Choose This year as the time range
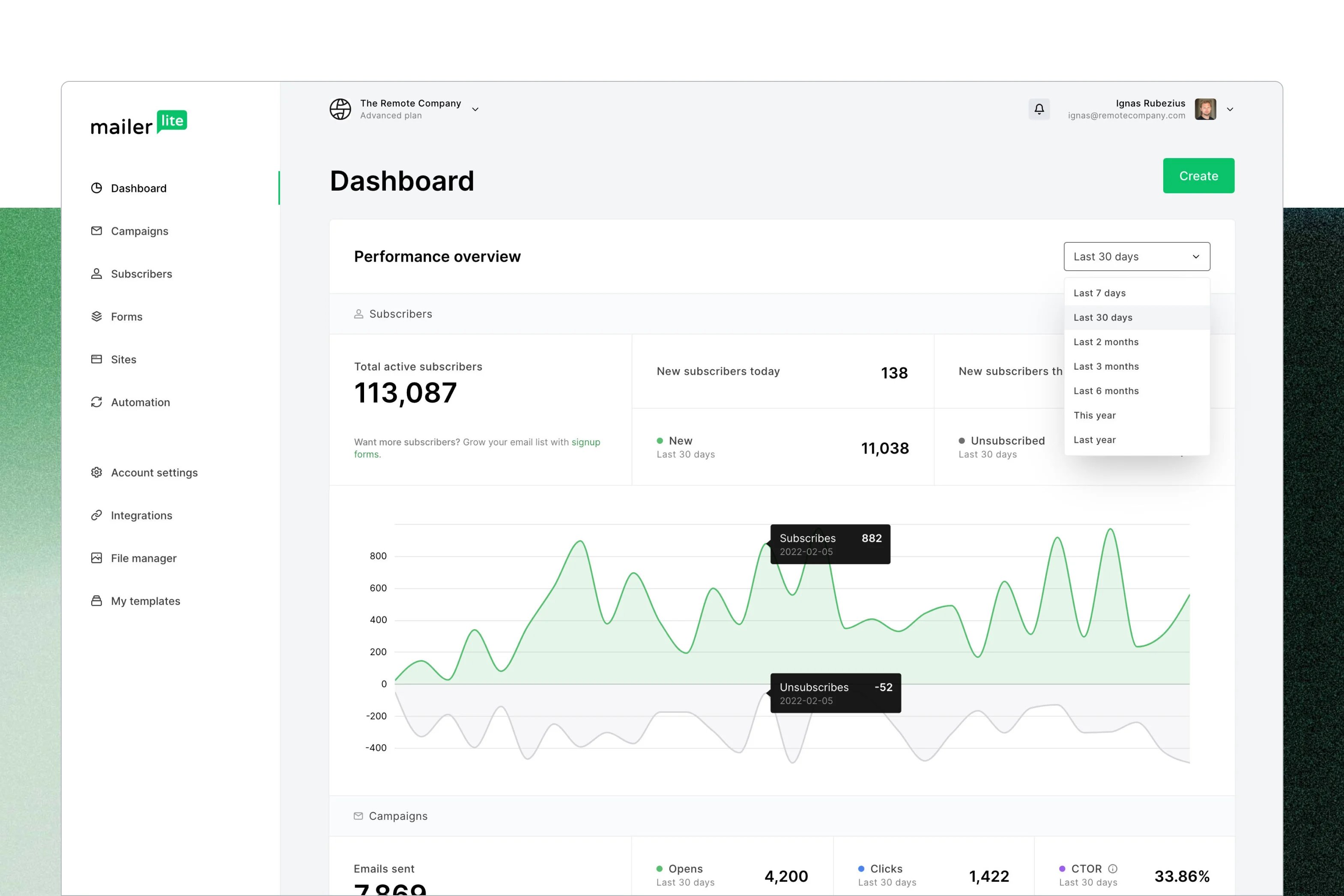Image resolution: width=1344 pixels, height=896 pixels. tap(1094, 415)
